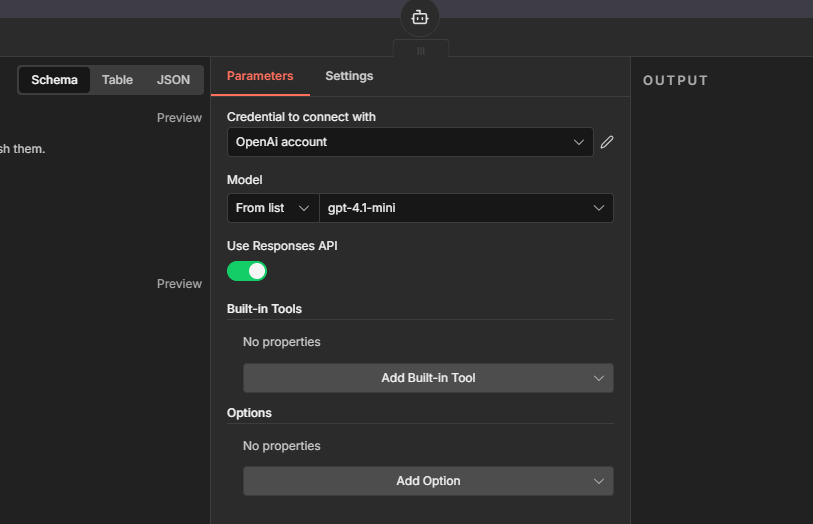The height and width of the screenshot is (524, 813).
Task: Switch input view to Schema
Action: 54,80
